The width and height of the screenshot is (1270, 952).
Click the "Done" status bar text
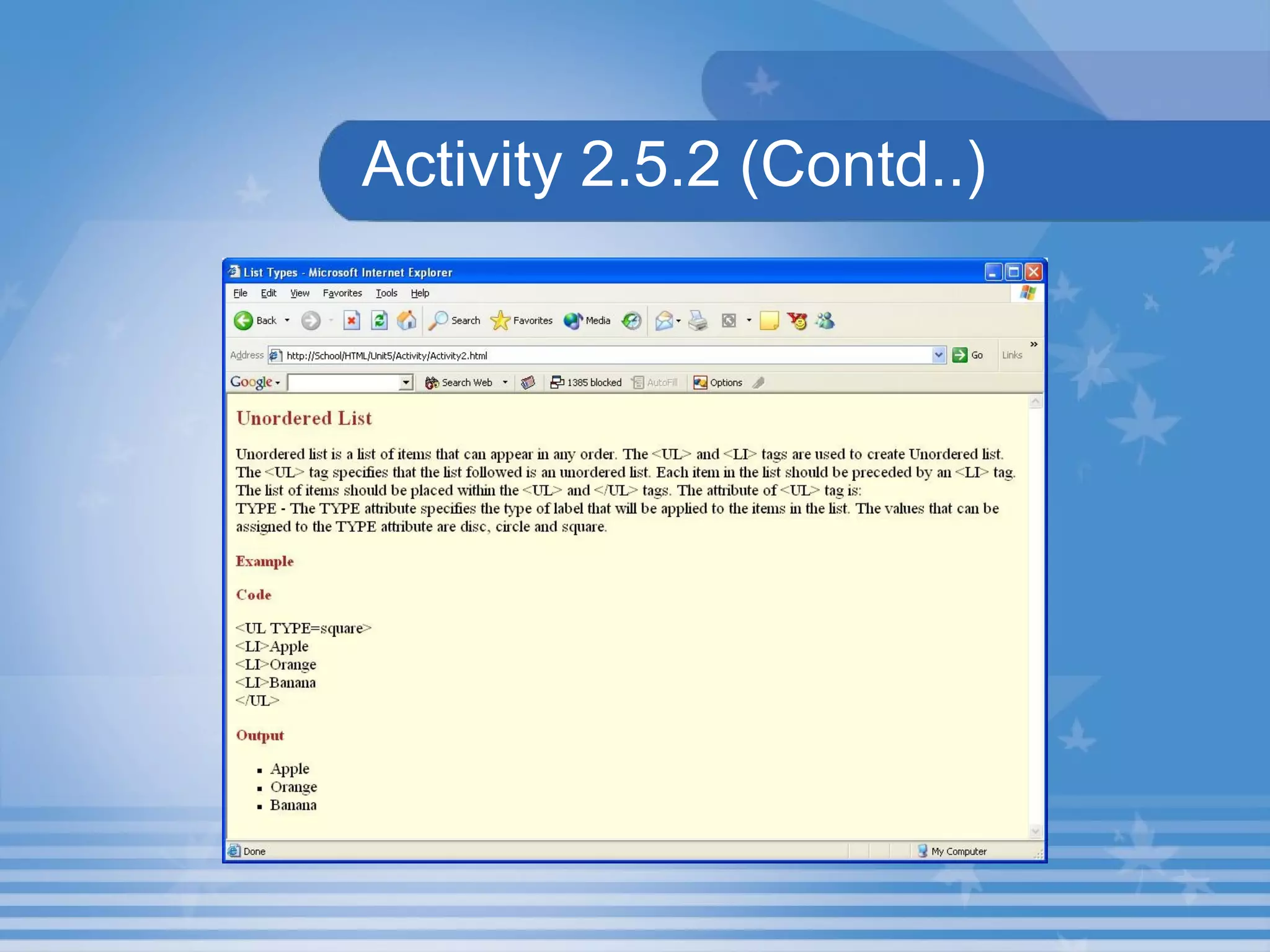254,852
